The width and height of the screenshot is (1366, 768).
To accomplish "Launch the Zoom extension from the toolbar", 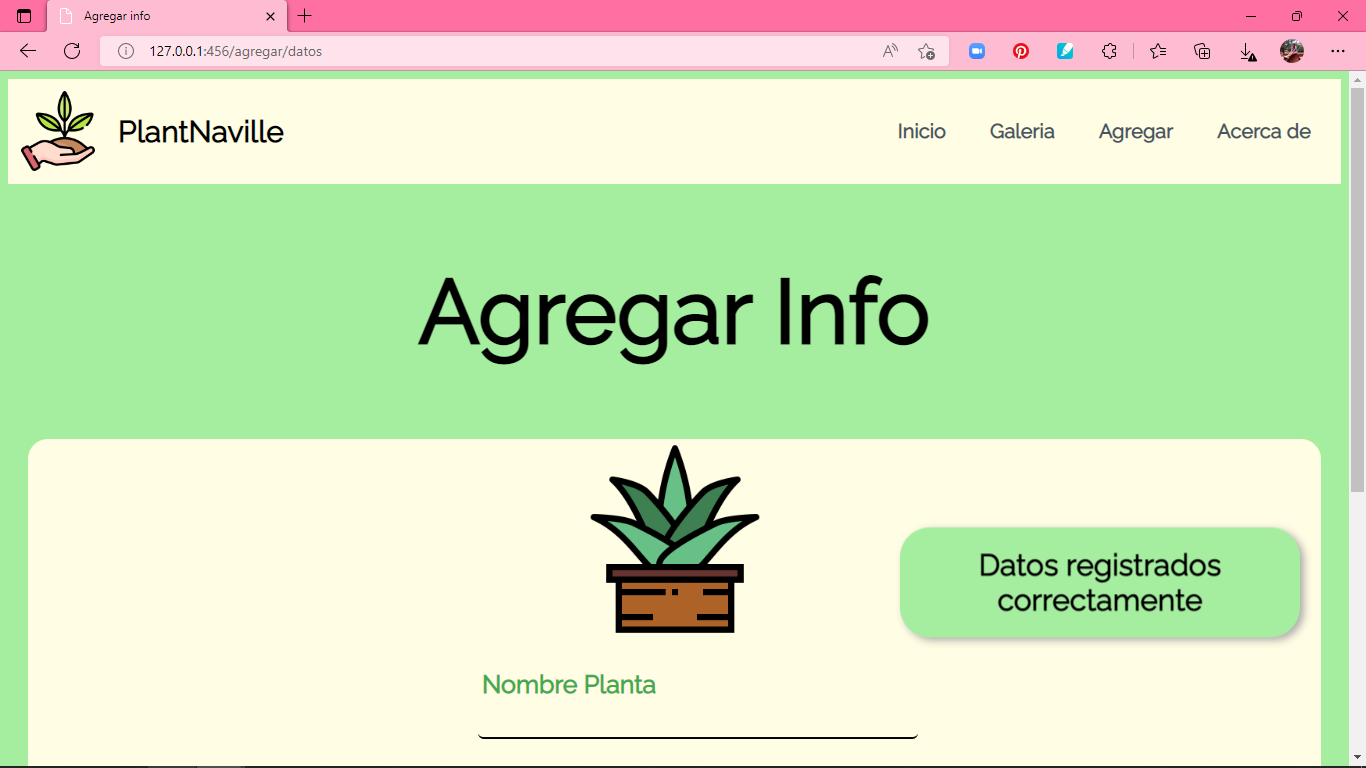I will 976,51.
